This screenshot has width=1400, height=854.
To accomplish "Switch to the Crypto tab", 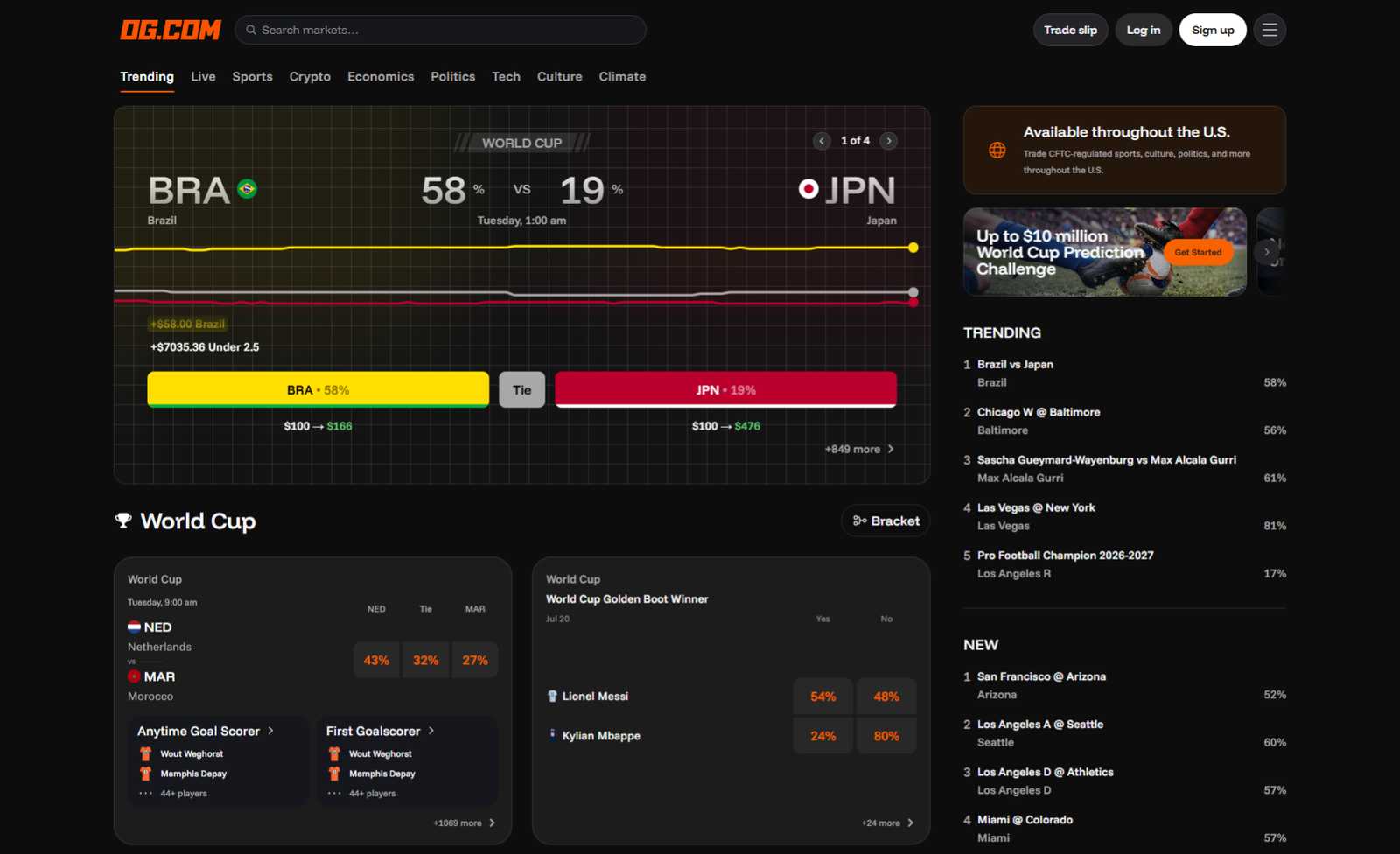I will [310, 77].
